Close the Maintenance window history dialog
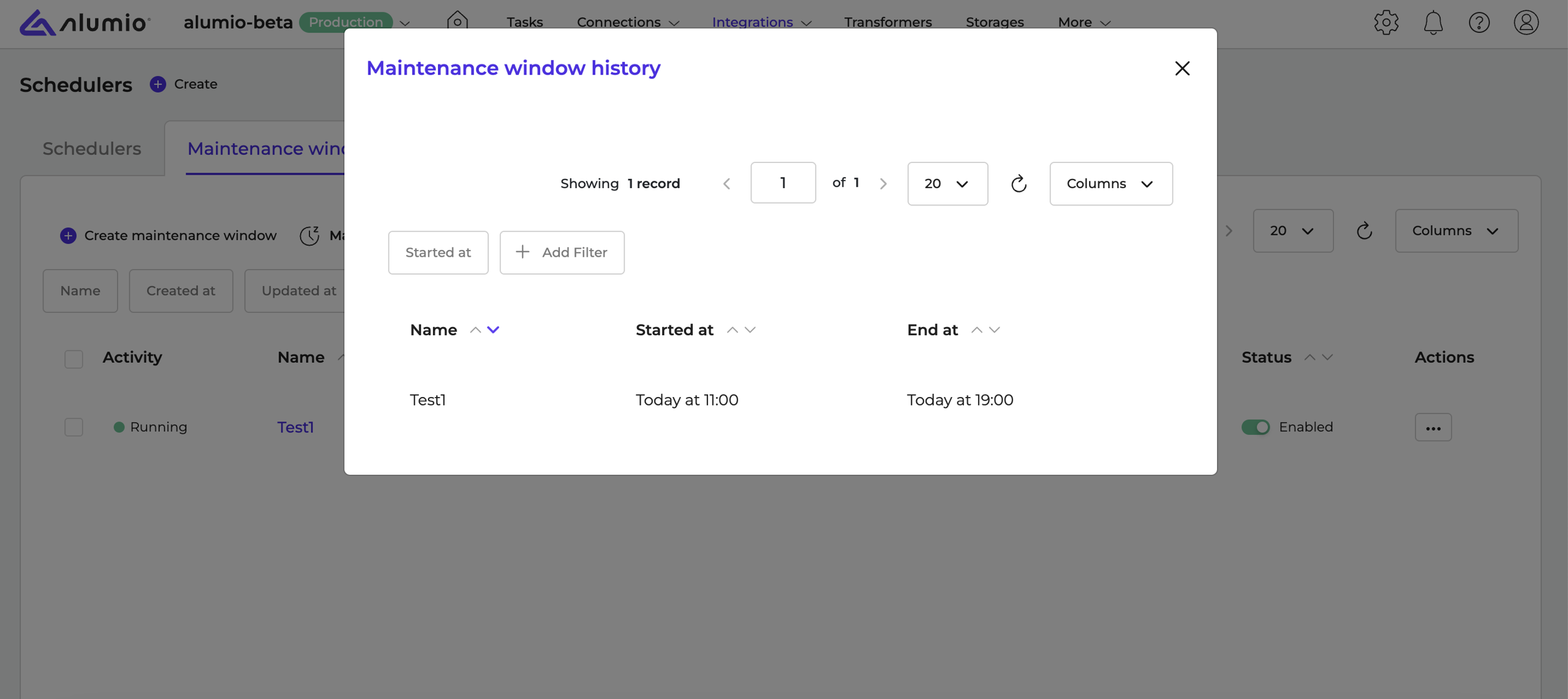Screen dimensions: 1568x699 point(1182,68)
